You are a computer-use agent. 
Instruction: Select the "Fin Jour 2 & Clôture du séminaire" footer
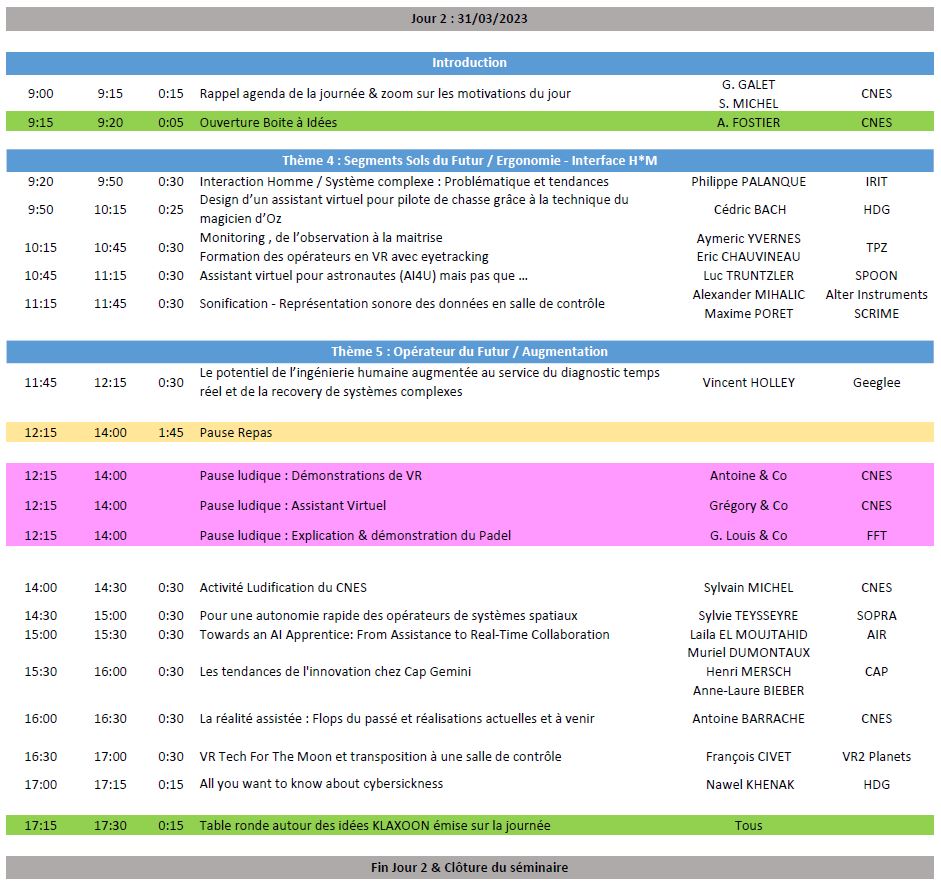469,868
